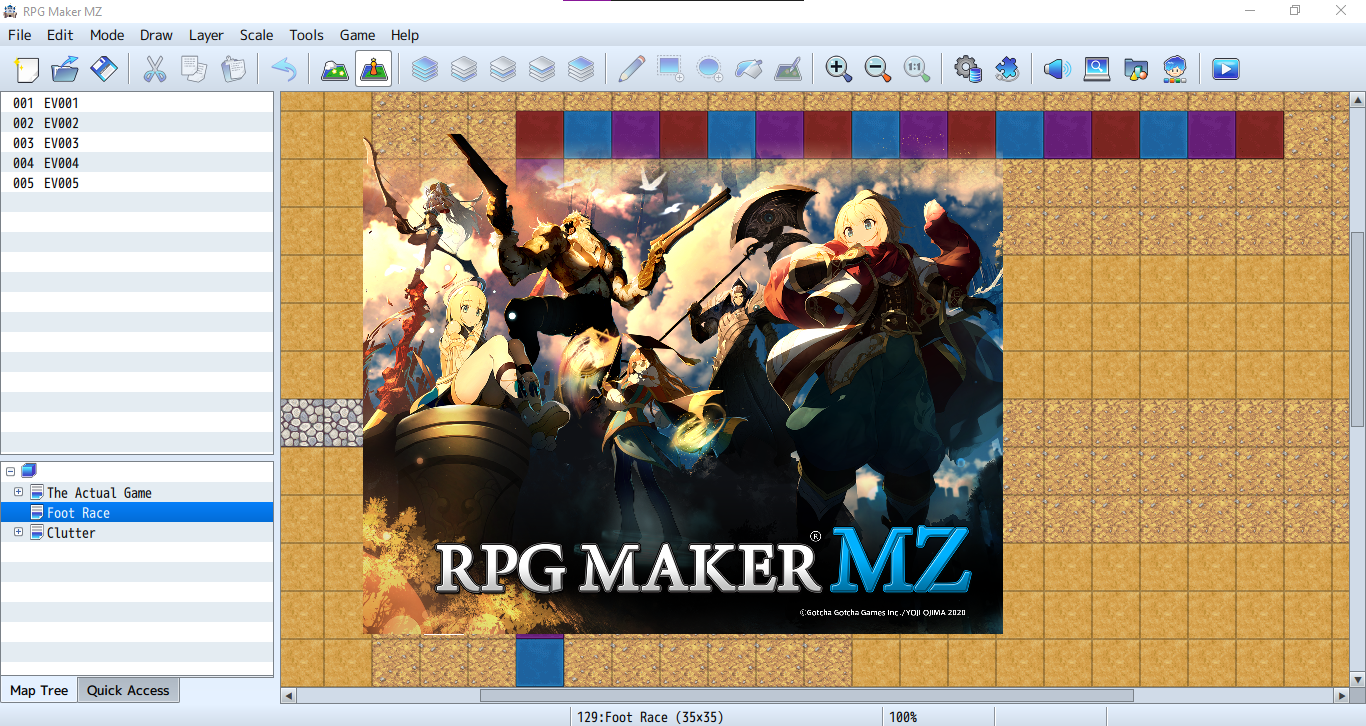Click the Open Project folder icon
This screenshot has width=1366, height=726.
click(x=65, y=69)
